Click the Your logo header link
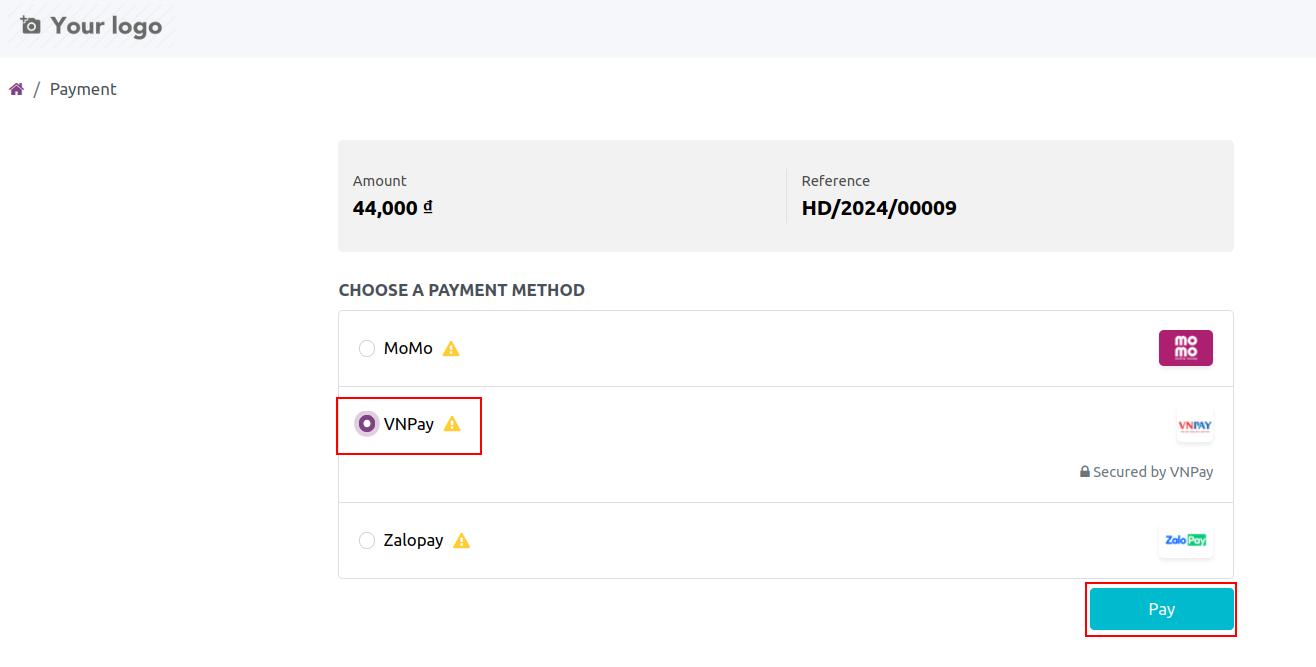 coord(91,25)
